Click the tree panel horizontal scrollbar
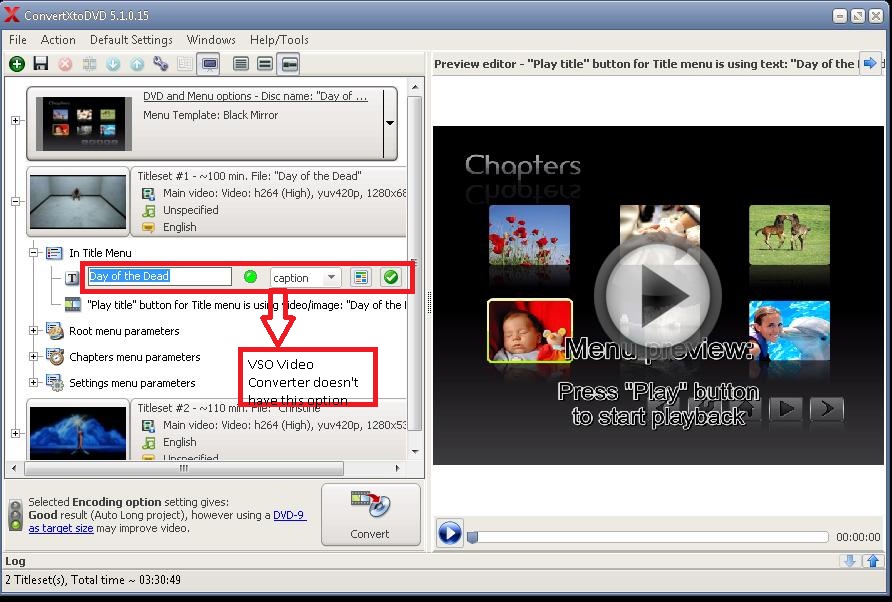Viewport: 892px width, 602px height. point(184,468)
